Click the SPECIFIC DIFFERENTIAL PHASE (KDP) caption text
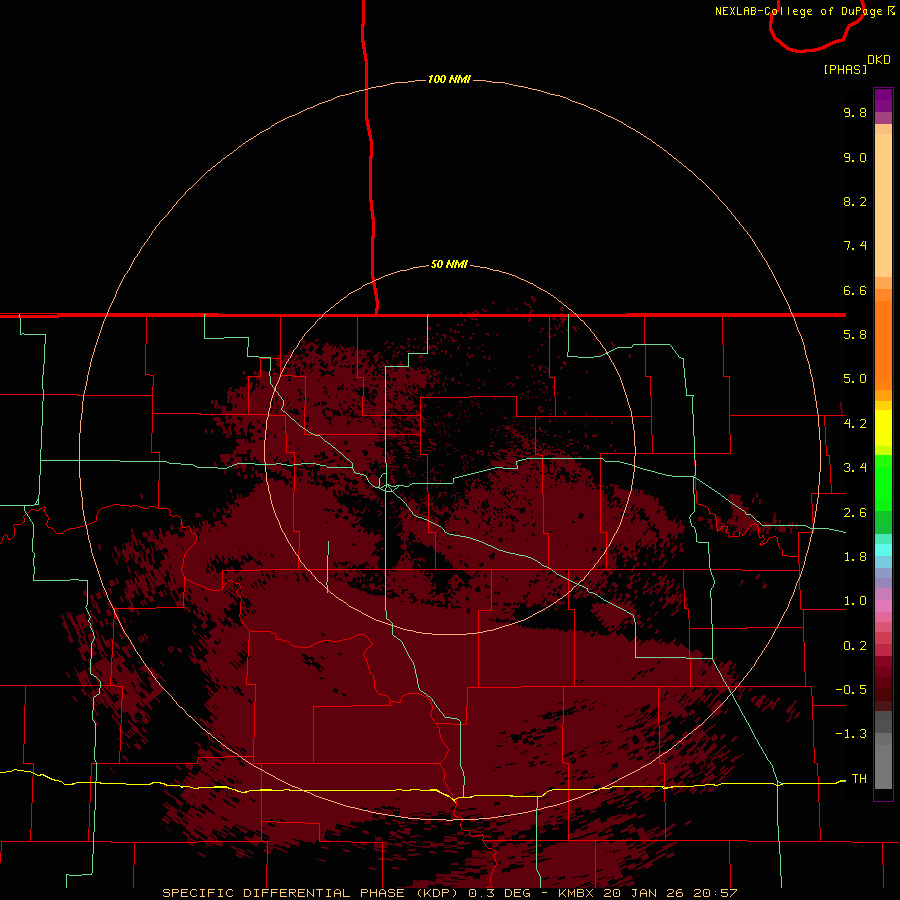 tap(310, 893)
